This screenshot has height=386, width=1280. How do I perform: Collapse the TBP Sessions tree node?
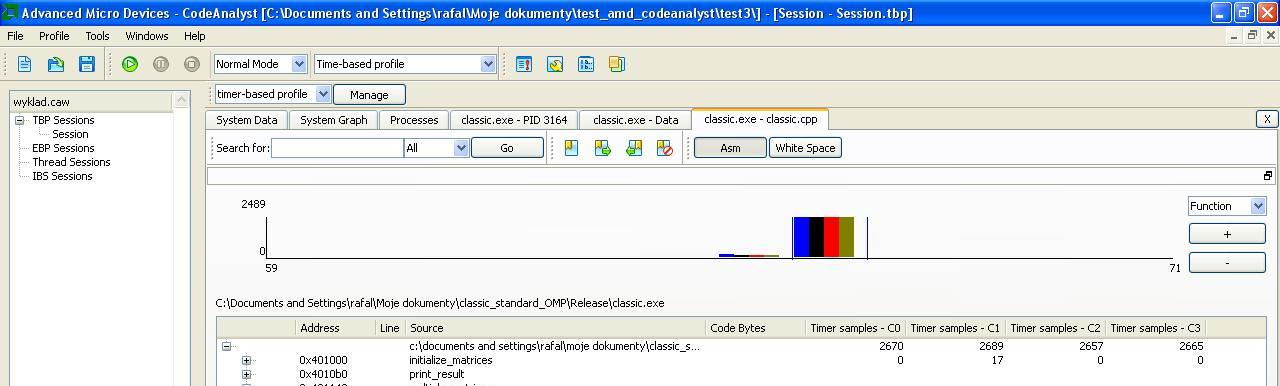[x=19, y=120]
